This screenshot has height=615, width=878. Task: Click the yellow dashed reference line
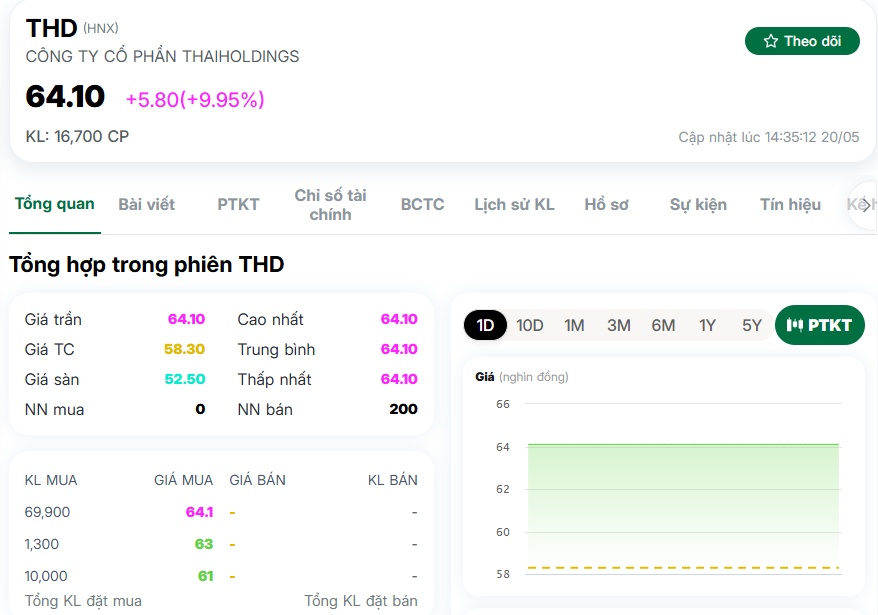pos(683,567)
